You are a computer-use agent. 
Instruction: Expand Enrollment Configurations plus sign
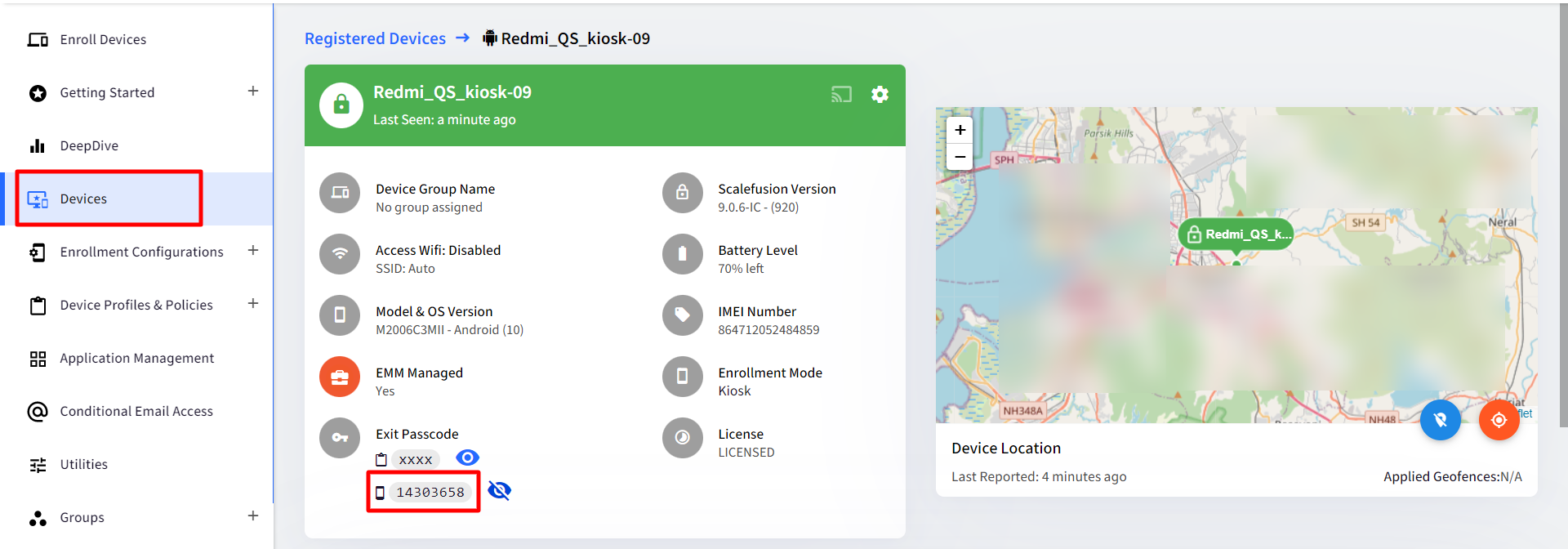(x=253, y=251)
